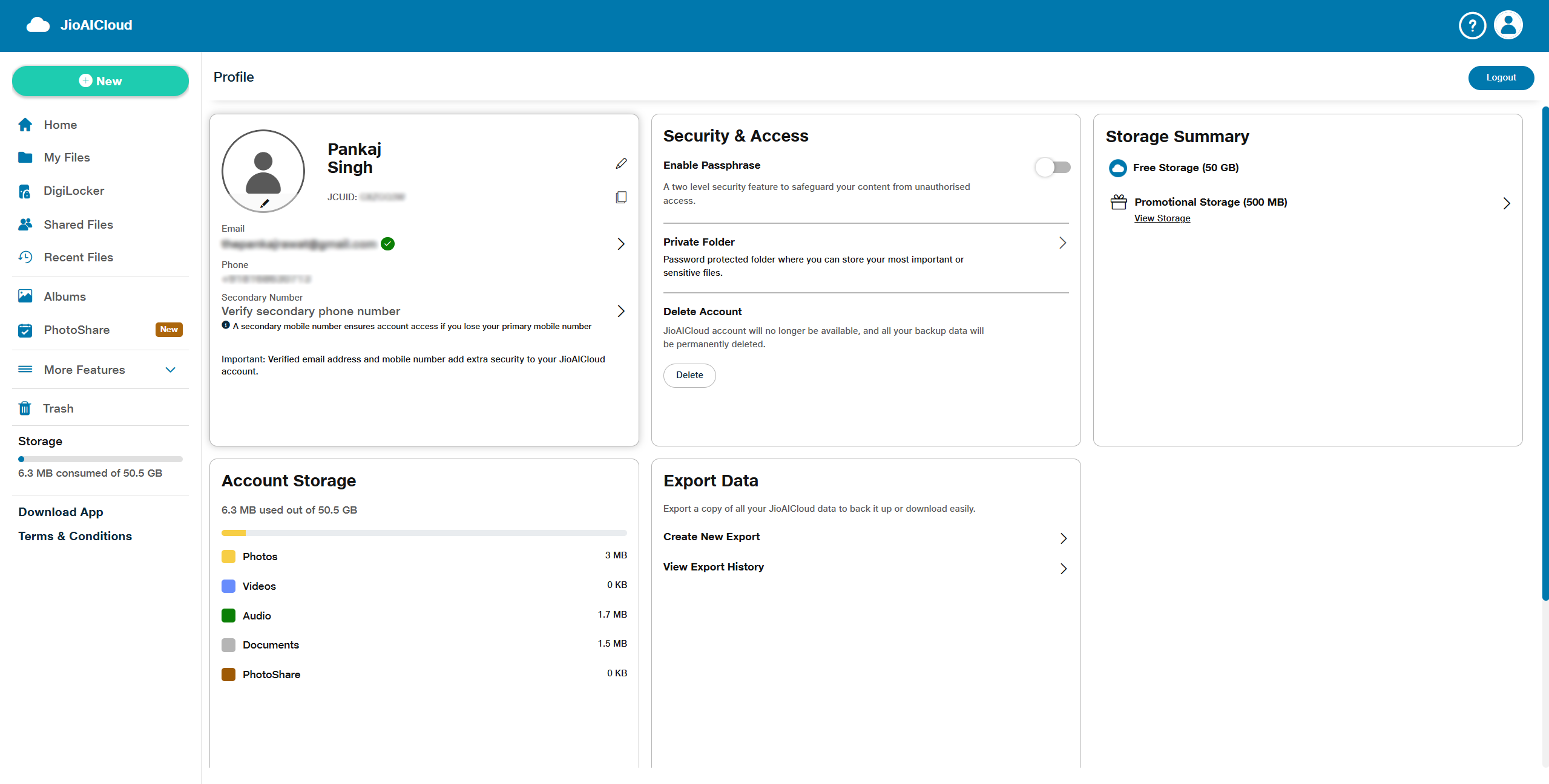Click the pencil icon to edit name
1549x784 pixels.
pyautogui.click(x=621, y=163)
